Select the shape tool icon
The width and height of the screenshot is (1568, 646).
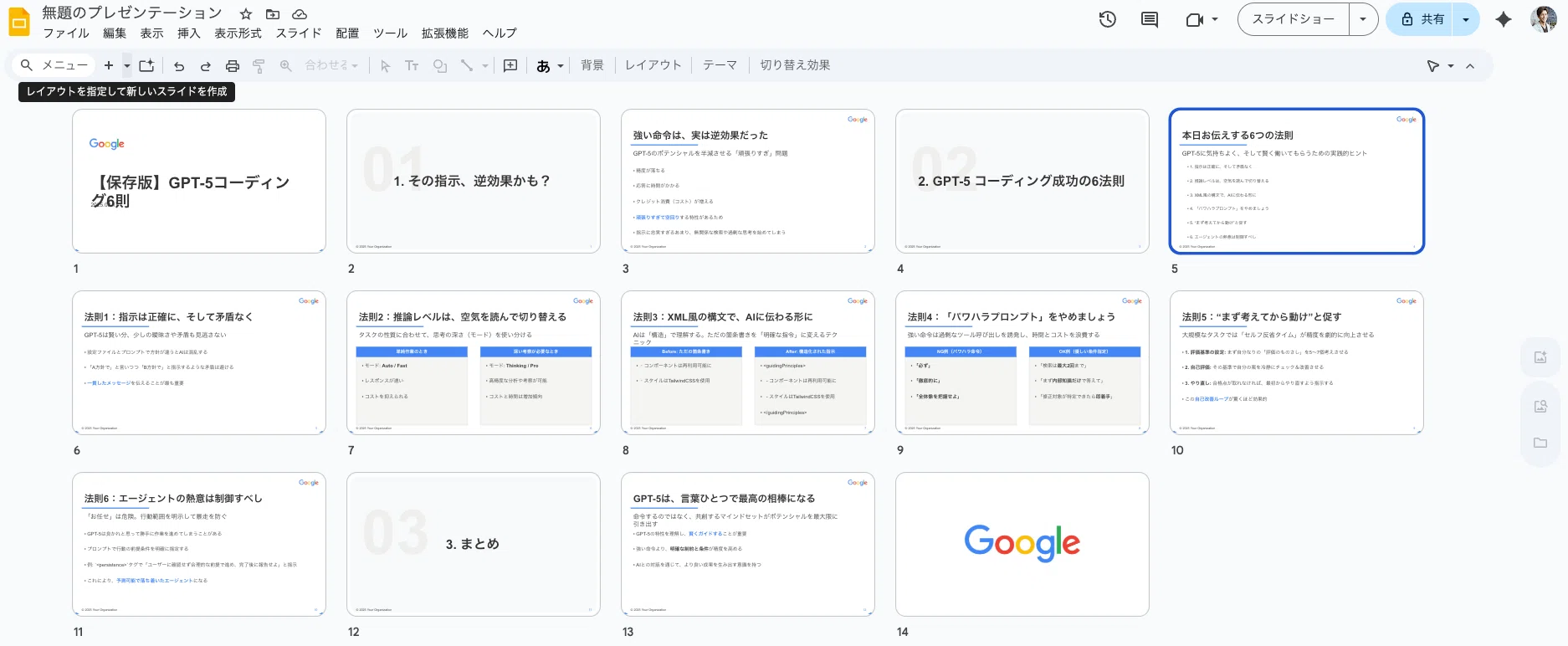coord(440,65)
